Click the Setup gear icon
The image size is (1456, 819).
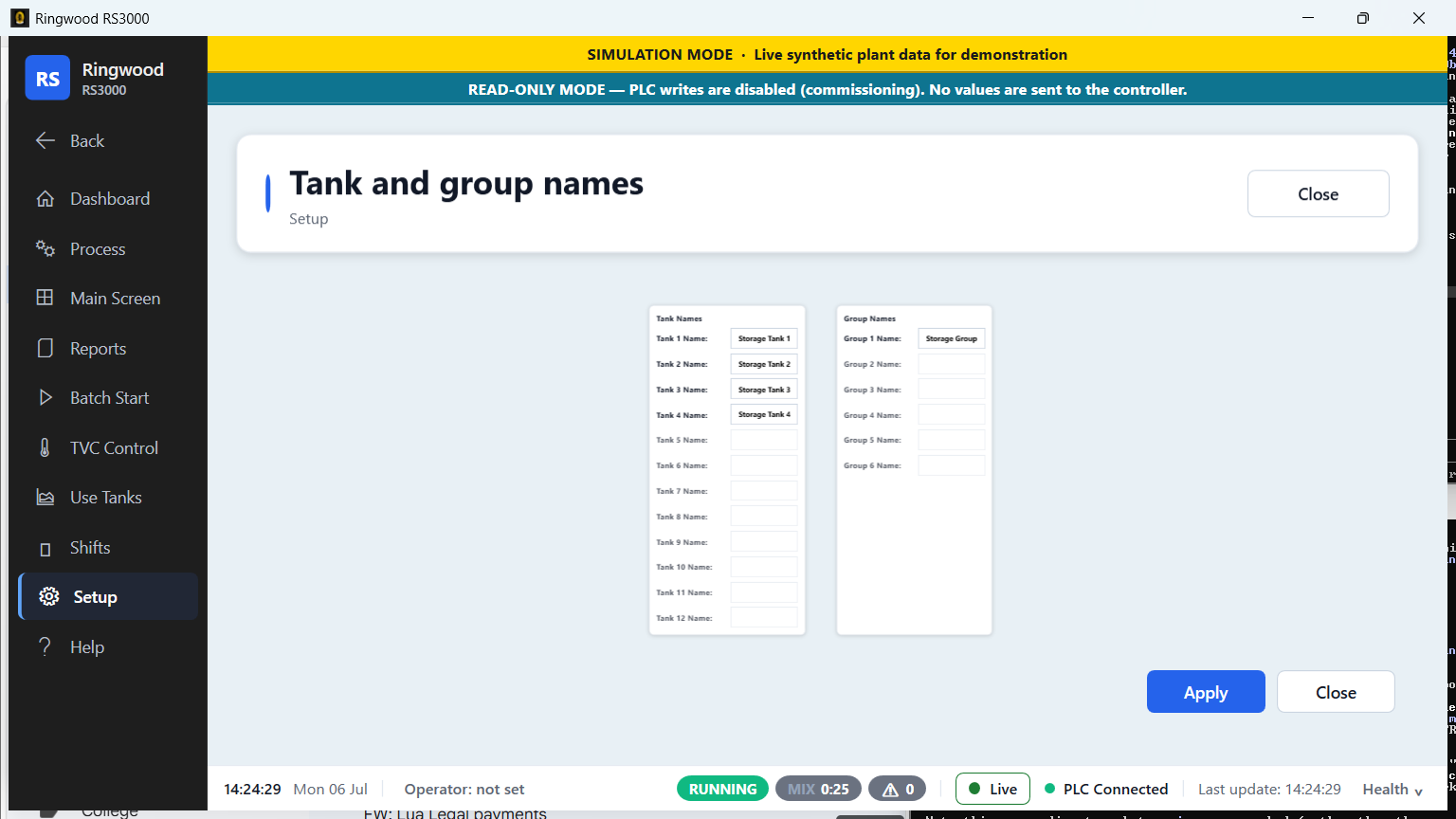point(49,597)
